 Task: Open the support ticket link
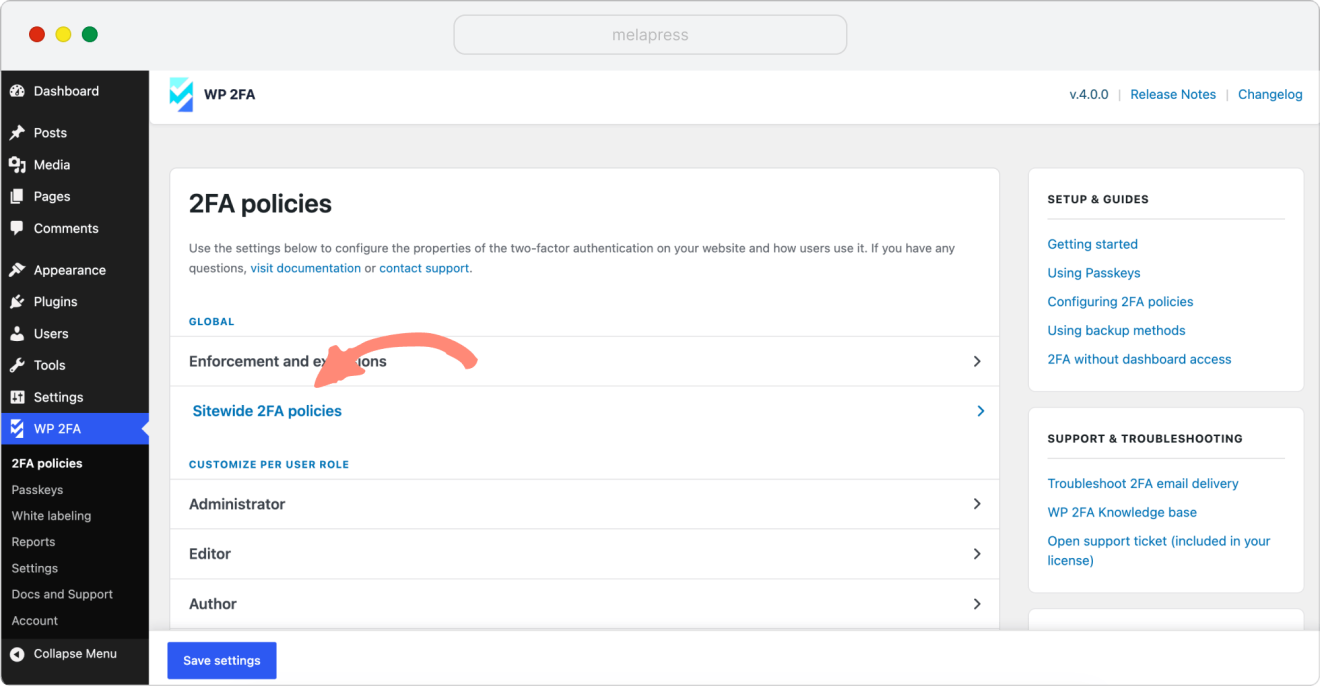tap(1159, 551)
